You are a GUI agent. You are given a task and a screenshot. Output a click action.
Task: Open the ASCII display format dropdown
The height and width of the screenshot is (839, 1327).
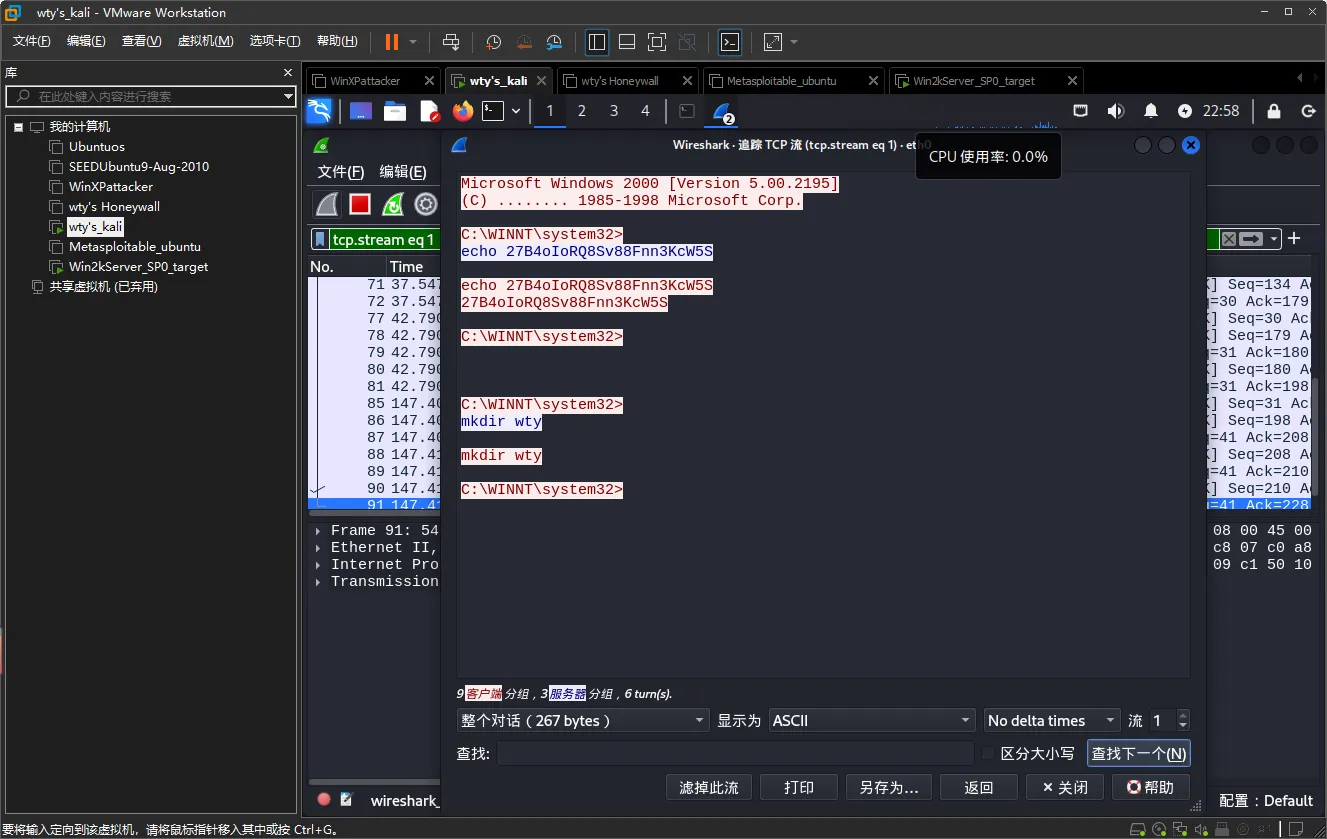(x=871, y=720)
